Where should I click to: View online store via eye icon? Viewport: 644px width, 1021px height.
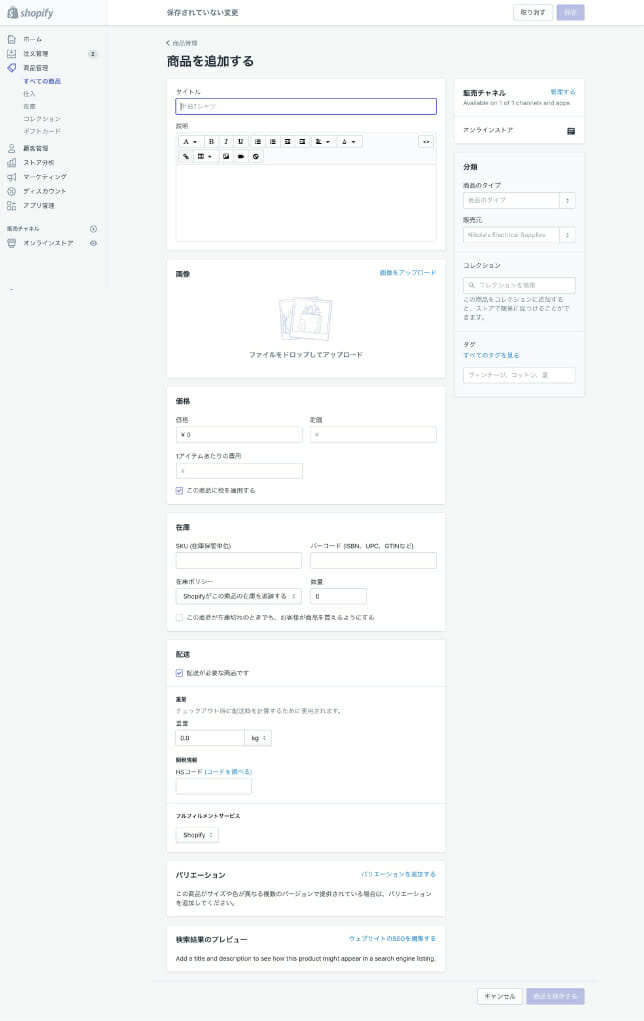click(93, 243)
